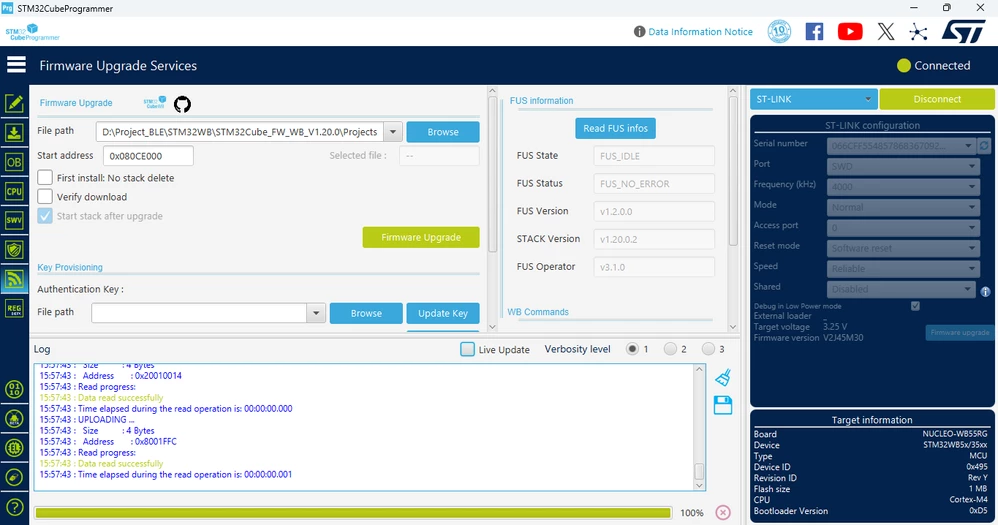Image resolution: width=998 pixels, height=525 pixels.
Task: Save the log with floppy icon
Action: [722, 405]
